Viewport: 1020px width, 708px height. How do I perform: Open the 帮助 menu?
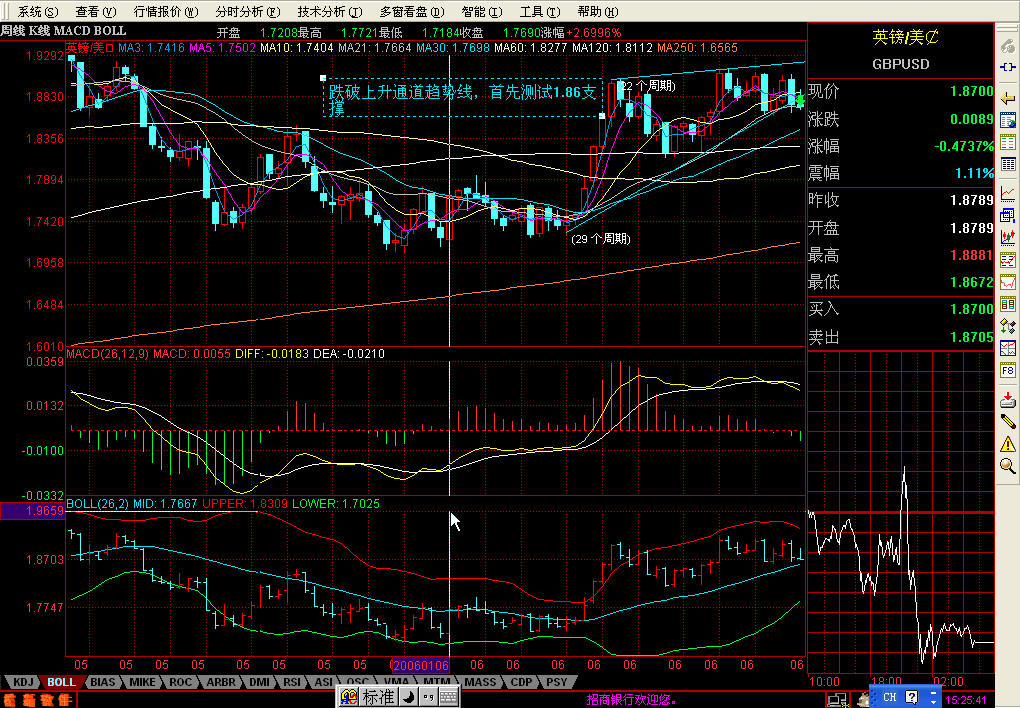(x=597, y=12)
